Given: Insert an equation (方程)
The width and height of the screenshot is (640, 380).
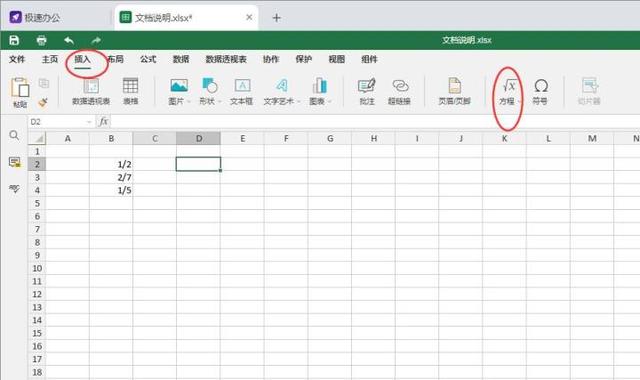Looking at the screenshot, I should (x=509, y=92).
